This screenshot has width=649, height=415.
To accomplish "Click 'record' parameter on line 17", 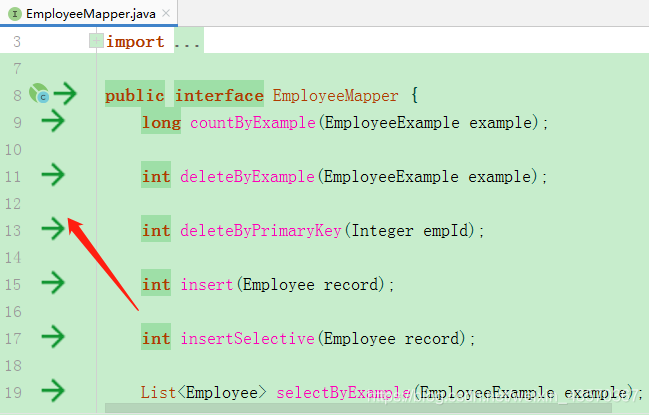I will tap(432, 338).
